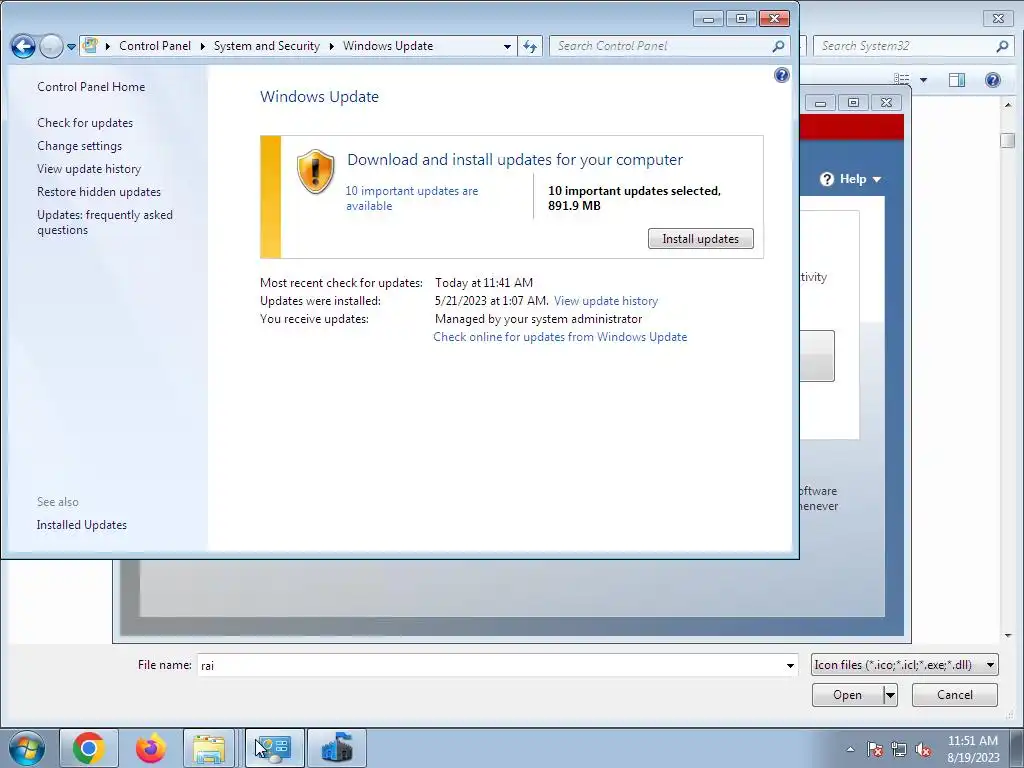Open Help menu in the blue background window
The width and height of the screenshot is (1024, 768).
(852, 179)
